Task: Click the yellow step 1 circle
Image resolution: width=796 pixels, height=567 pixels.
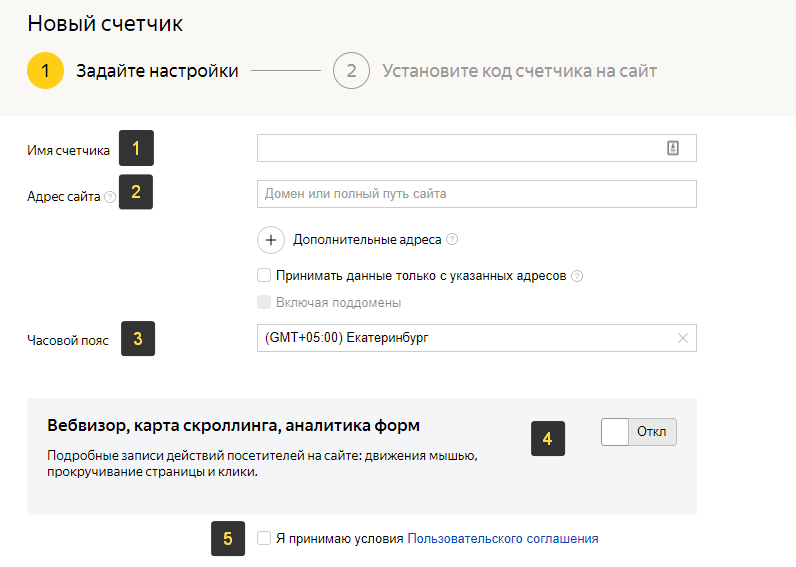Action: pos(45,71)
